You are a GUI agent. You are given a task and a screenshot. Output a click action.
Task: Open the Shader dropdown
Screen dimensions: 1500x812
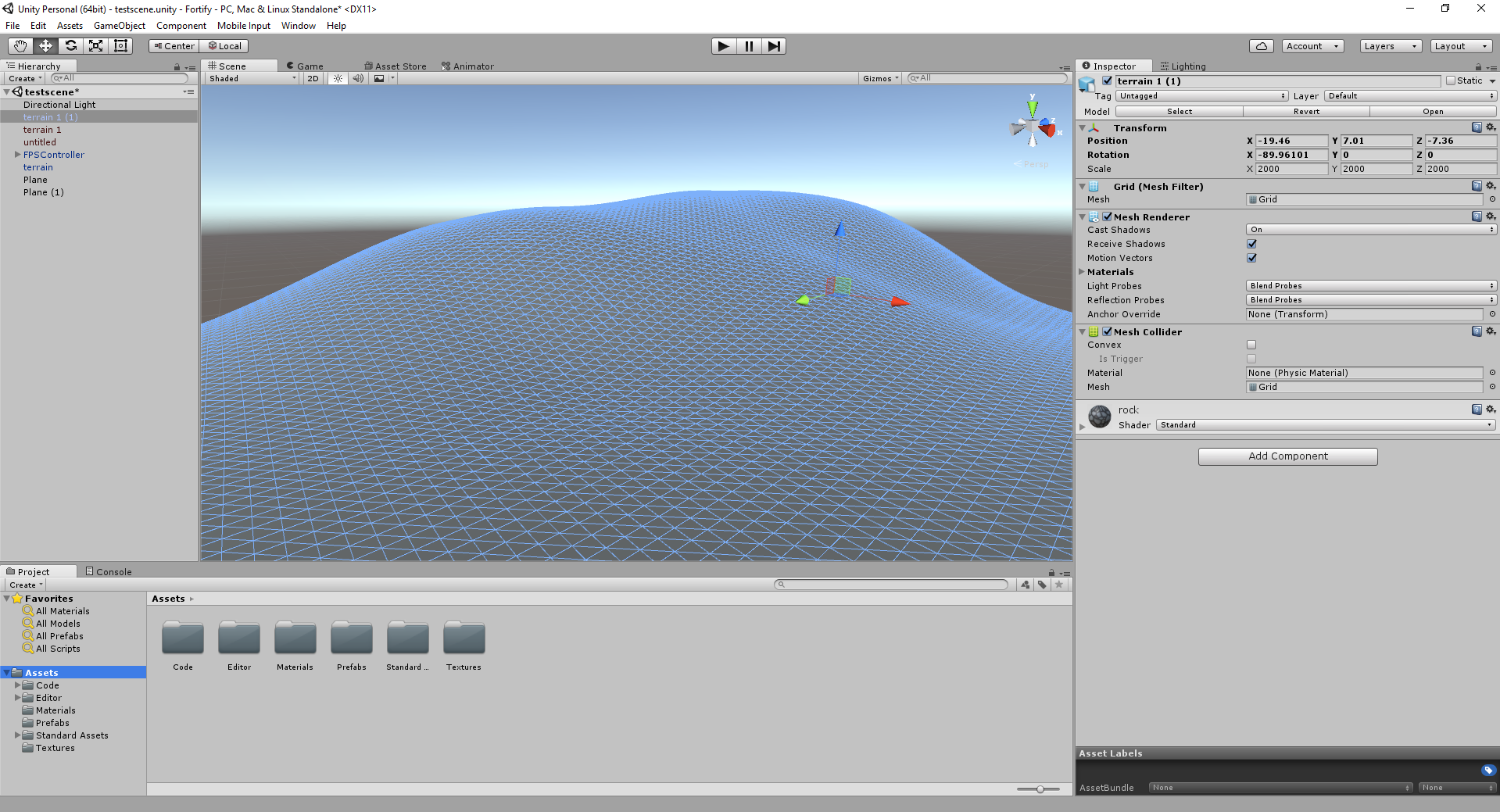(1326, 425)
